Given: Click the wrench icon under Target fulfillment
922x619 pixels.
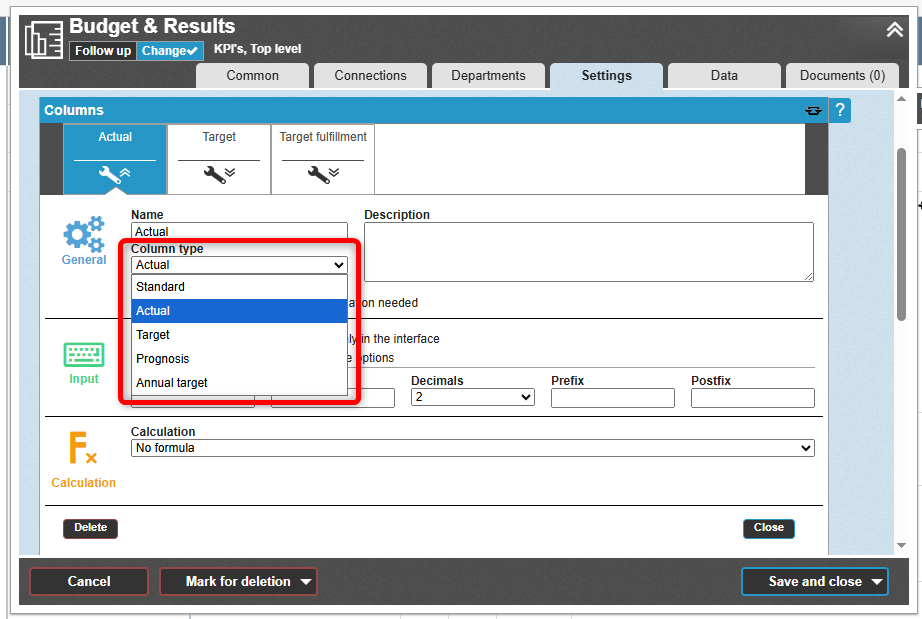Looking at the screenshot, I should 322,174.
